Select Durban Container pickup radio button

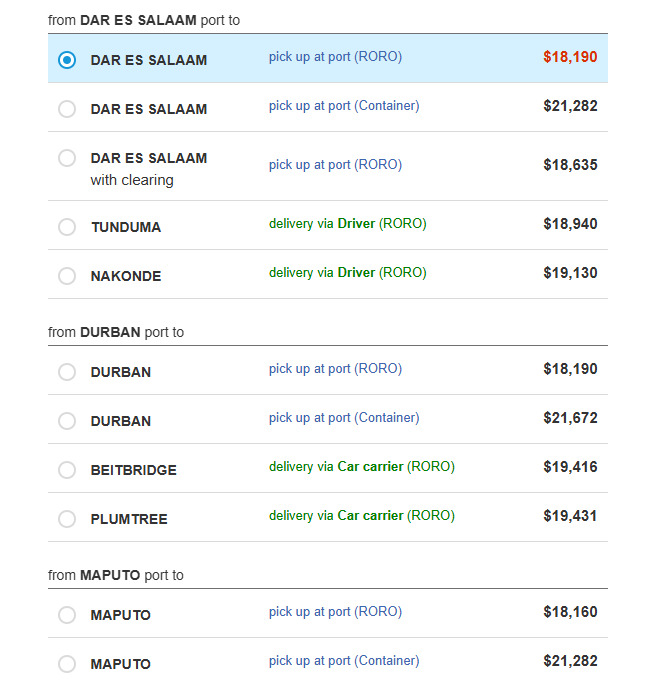coord(67,421)
